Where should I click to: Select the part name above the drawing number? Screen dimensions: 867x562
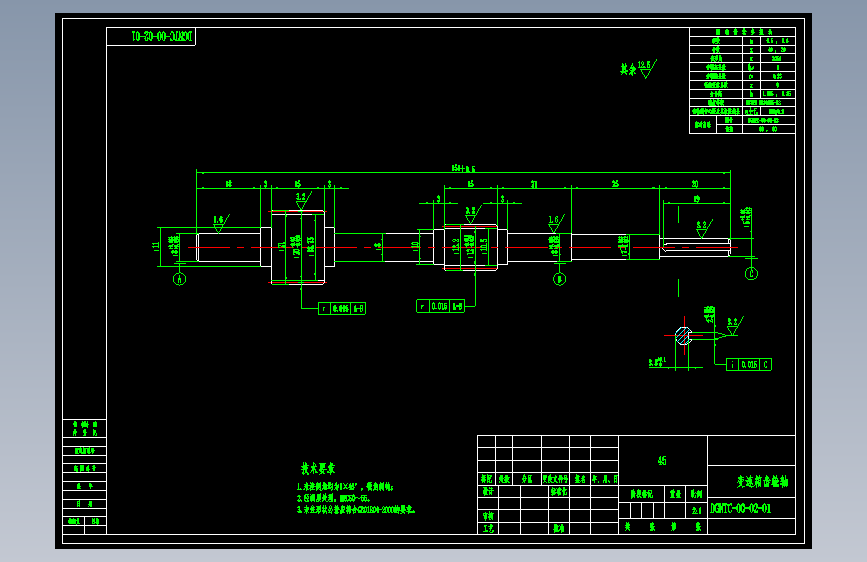click(x=762, y=482)
